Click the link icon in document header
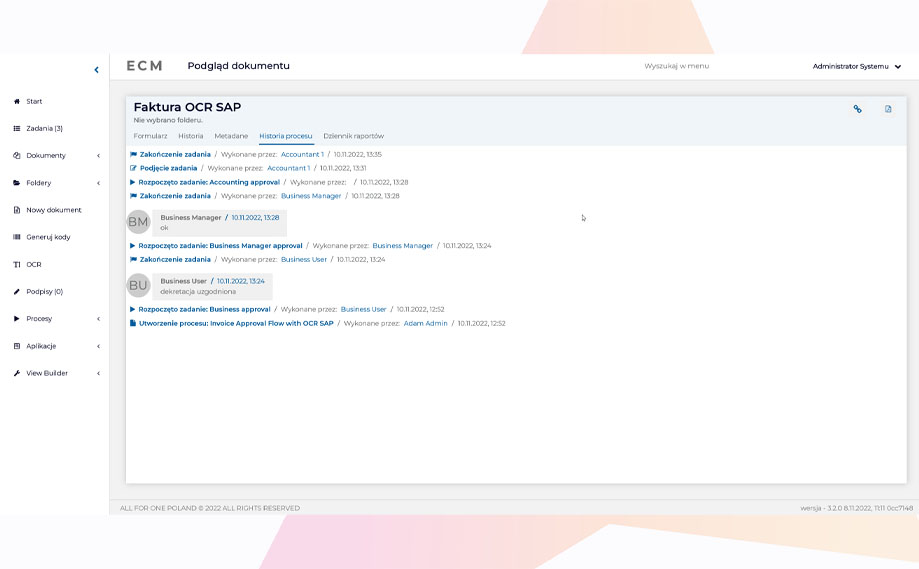Viewport: 919px width, 569px height. pos(857,109)
